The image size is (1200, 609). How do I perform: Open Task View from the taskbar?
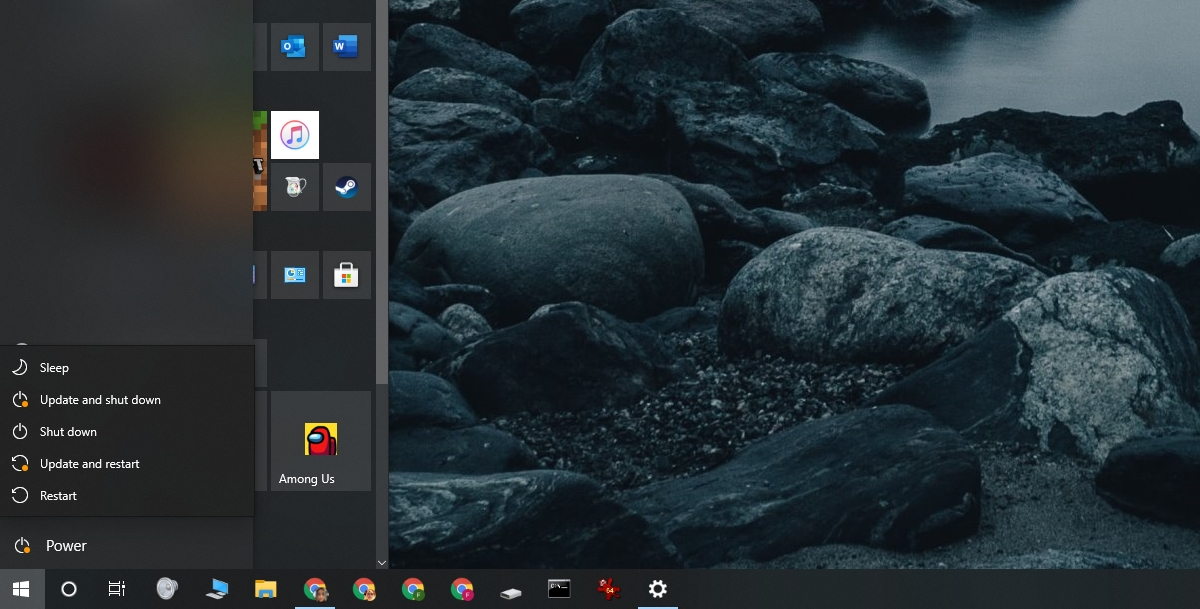click(116, 589)
